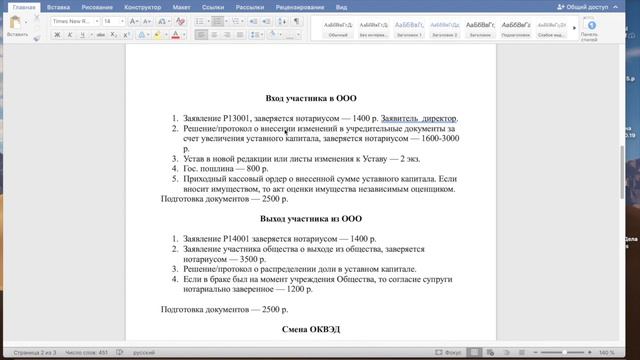Click the zoom out minus button
Viewport: 640px width, 360px height.
tap(536, 352)
